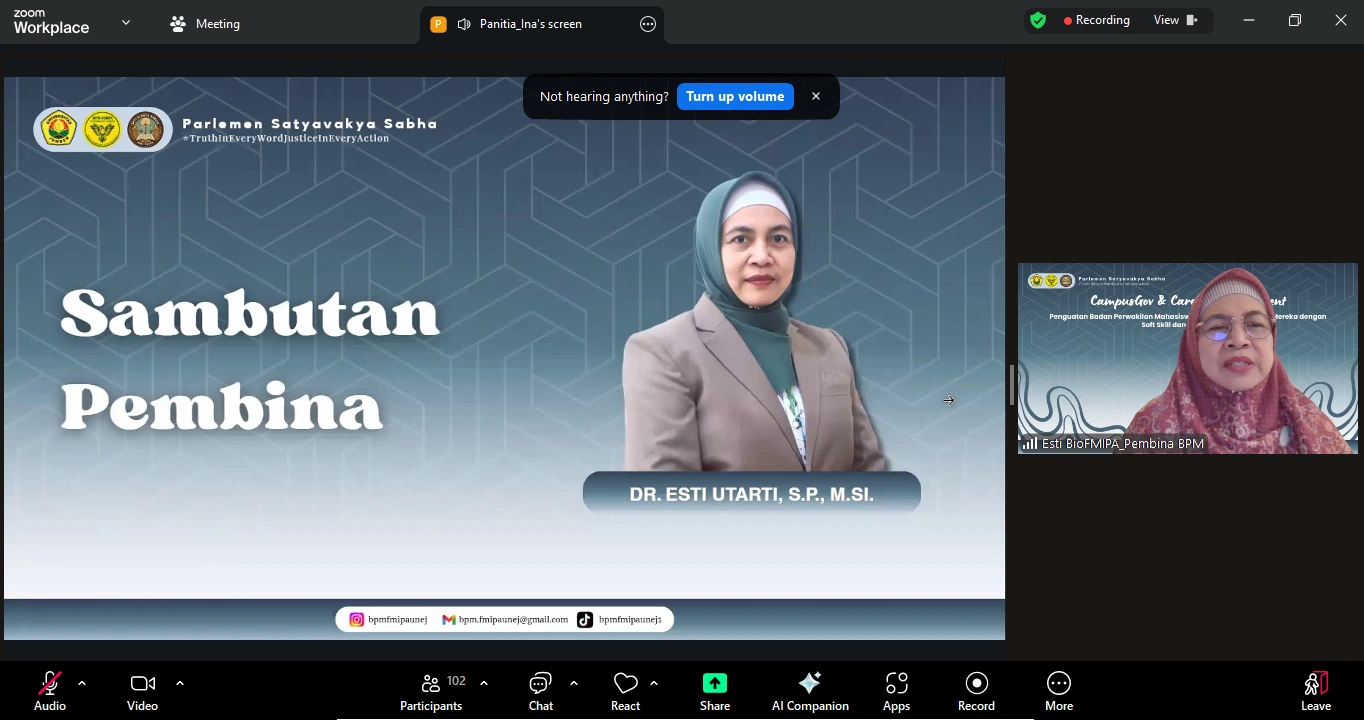The width and height of the screenshot is (1364, 720).
Task: Open the View layout menu
Action: tap(1175, 20)
